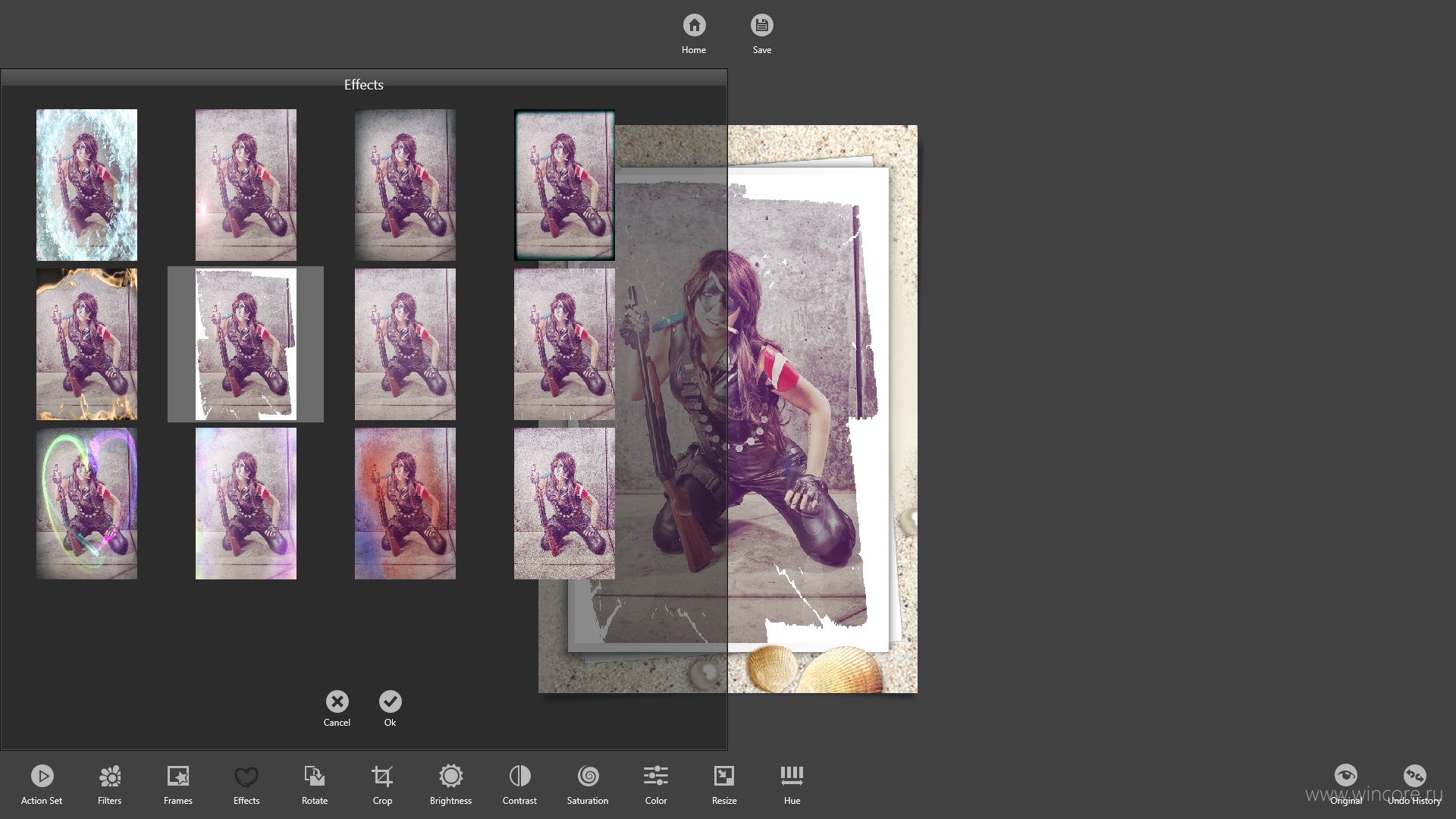Save the edited photo
Viewport: 1456px width, 819px height.
coord(762,34)
